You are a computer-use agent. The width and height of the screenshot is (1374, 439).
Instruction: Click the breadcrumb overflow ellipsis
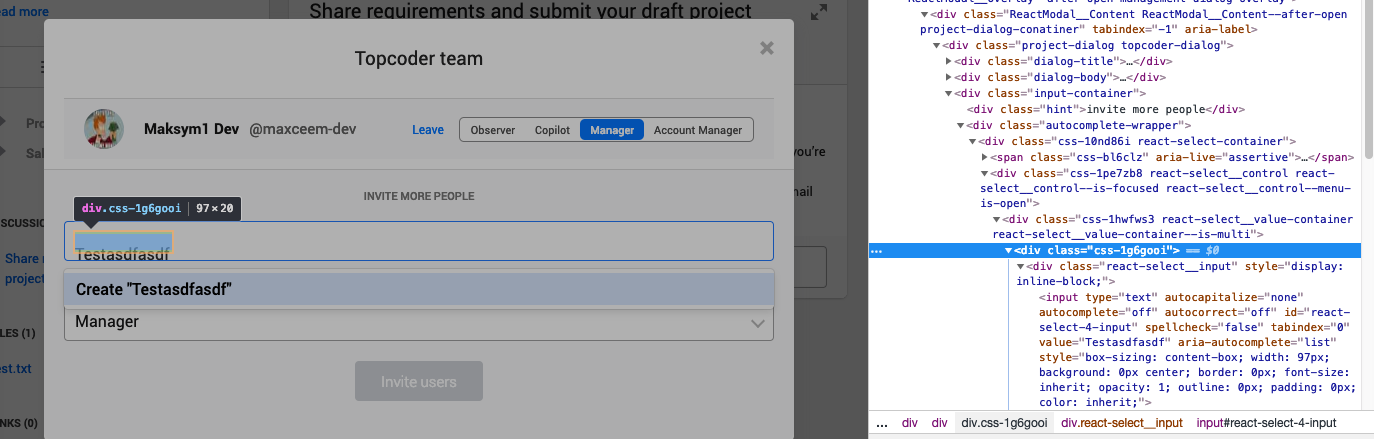coord(882,423)
